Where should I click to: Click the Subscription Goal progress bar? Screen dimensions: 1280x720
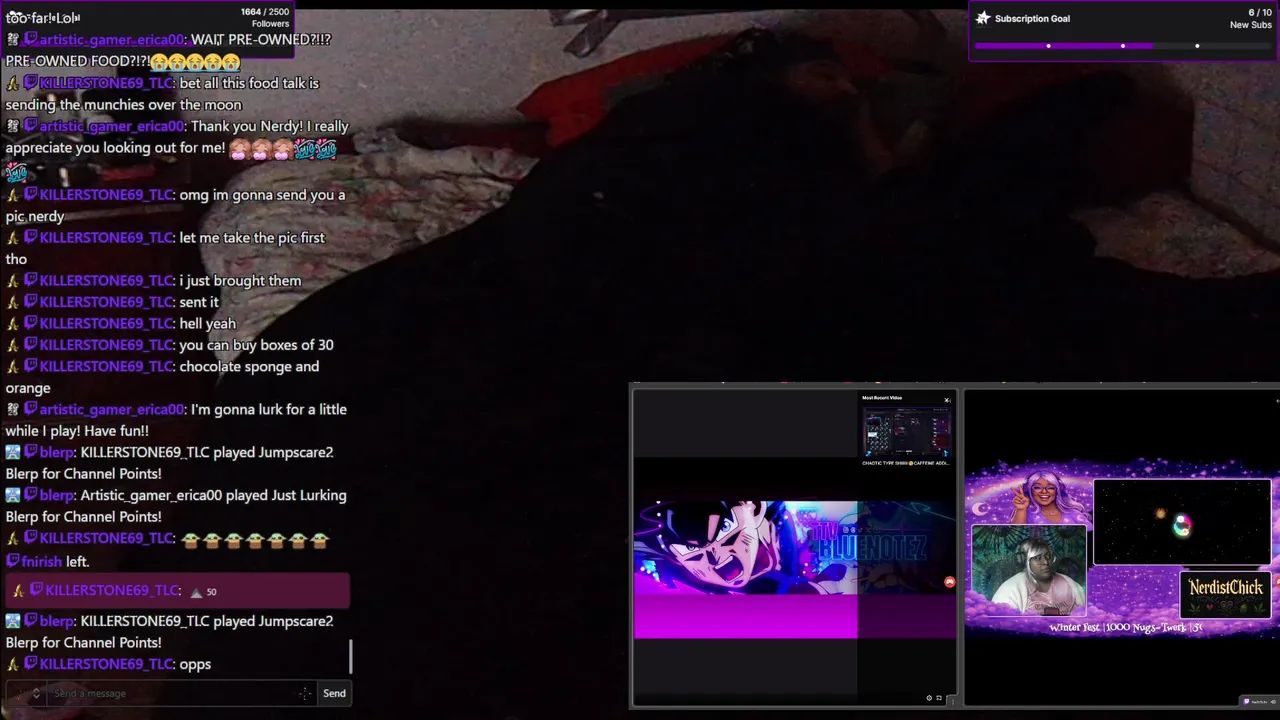[1123, 46]
